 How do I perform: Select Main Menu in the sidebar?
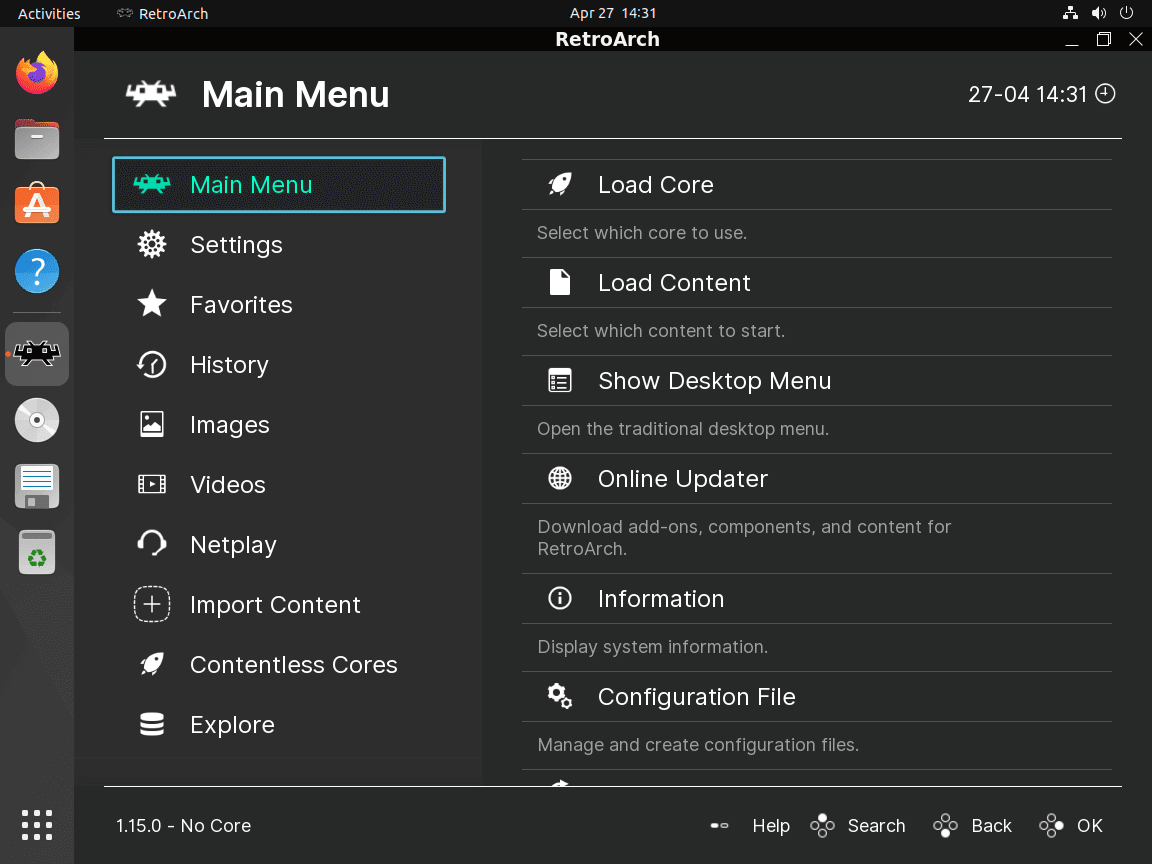pyautogui.click(x=251, y=184)
